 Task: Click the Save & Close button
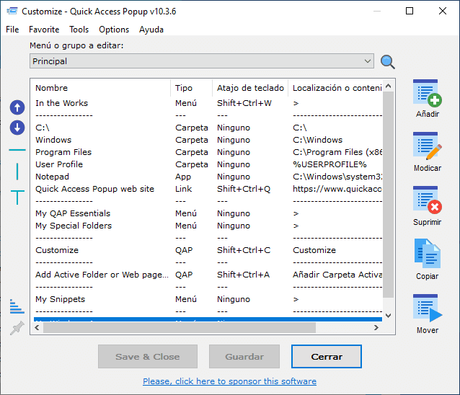point(148,357)
